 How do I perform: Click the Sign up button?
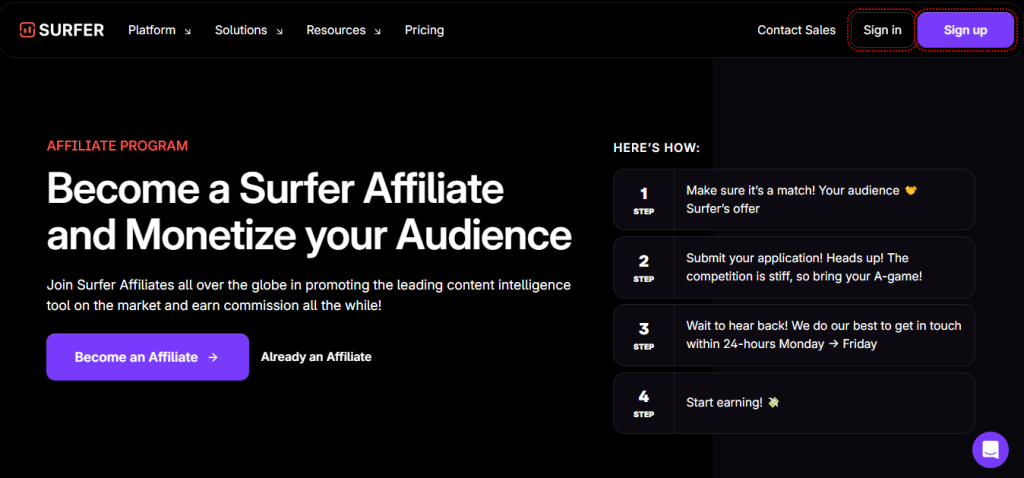(965, 30)
